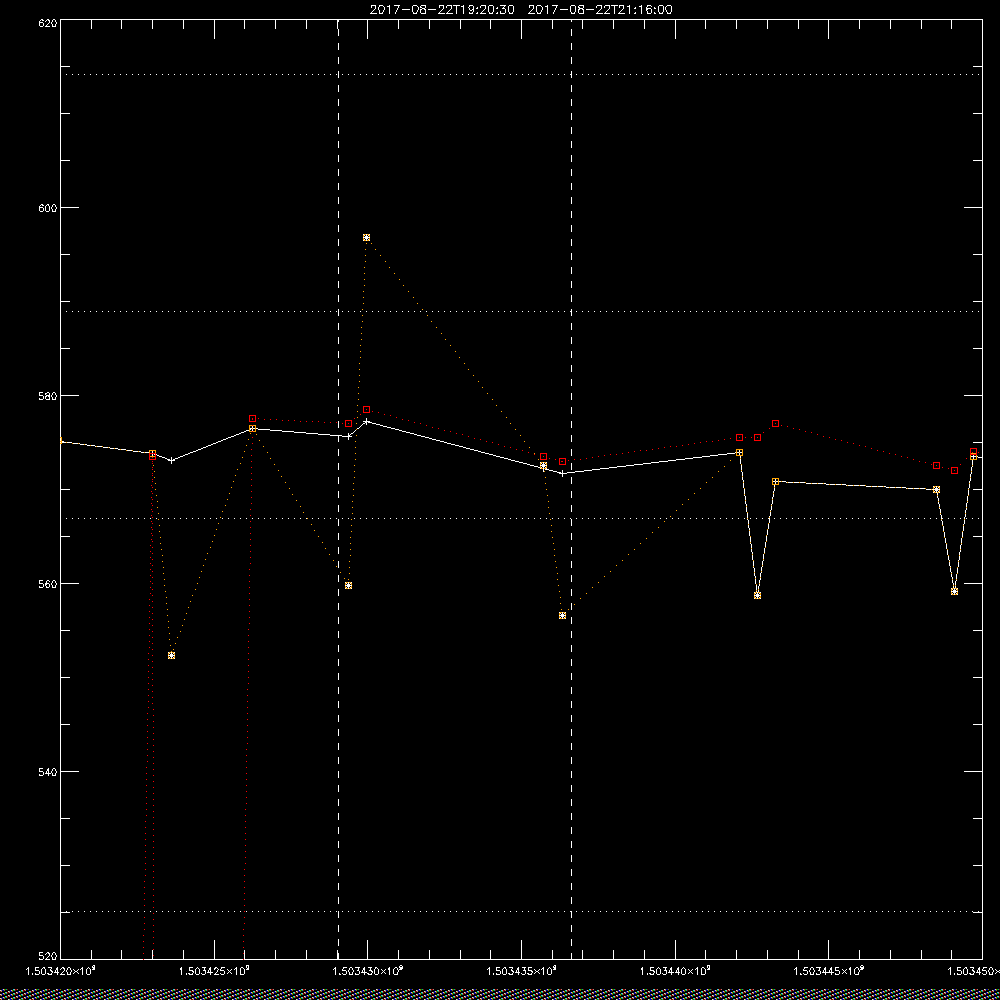The image size is (1000, 1000).
Task: Click the y-axis label 600
Action: 49,208
